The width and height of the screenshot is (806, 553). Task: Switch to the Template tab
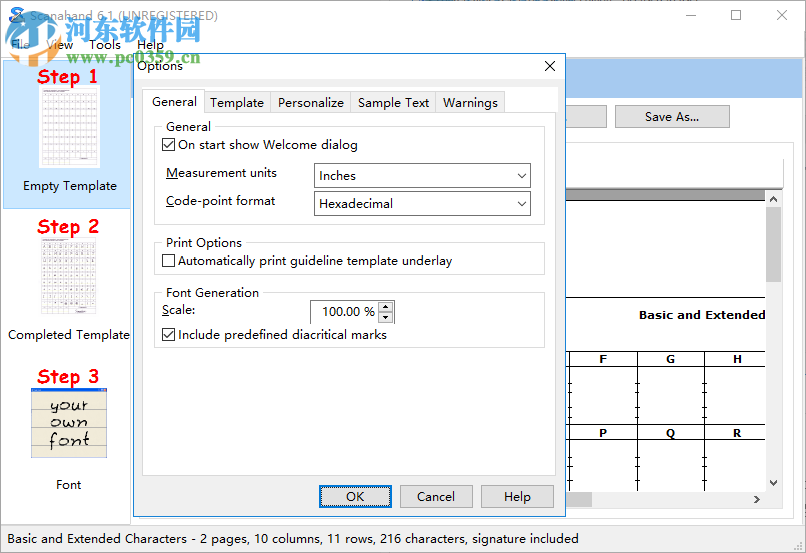coord(237,103)
